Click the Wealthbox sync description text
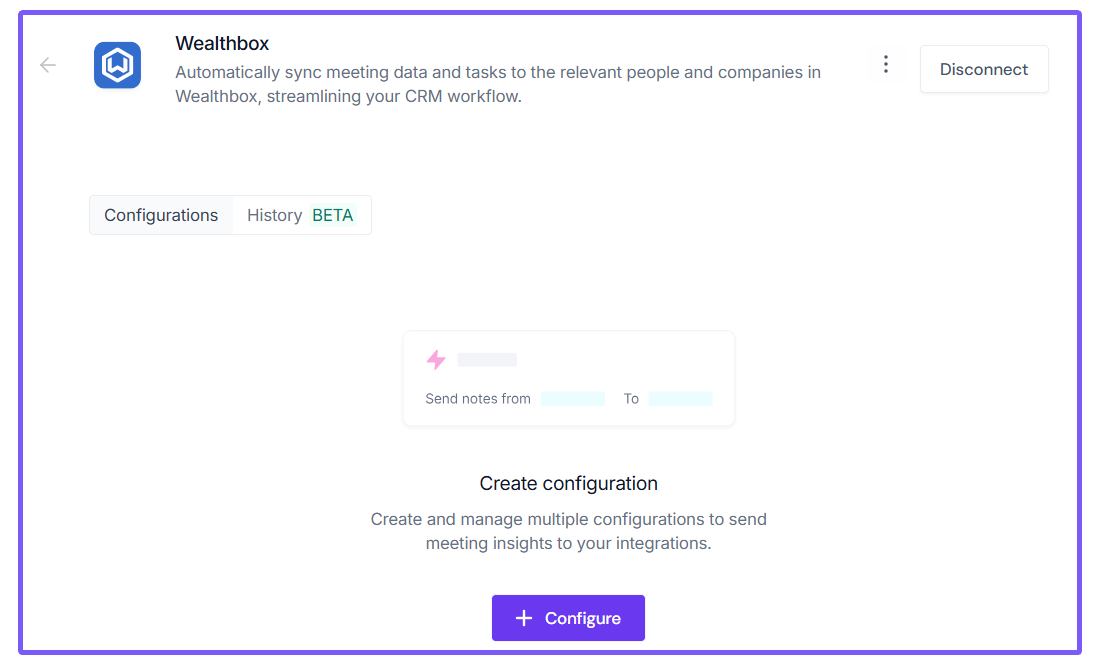 click(497, 85)
